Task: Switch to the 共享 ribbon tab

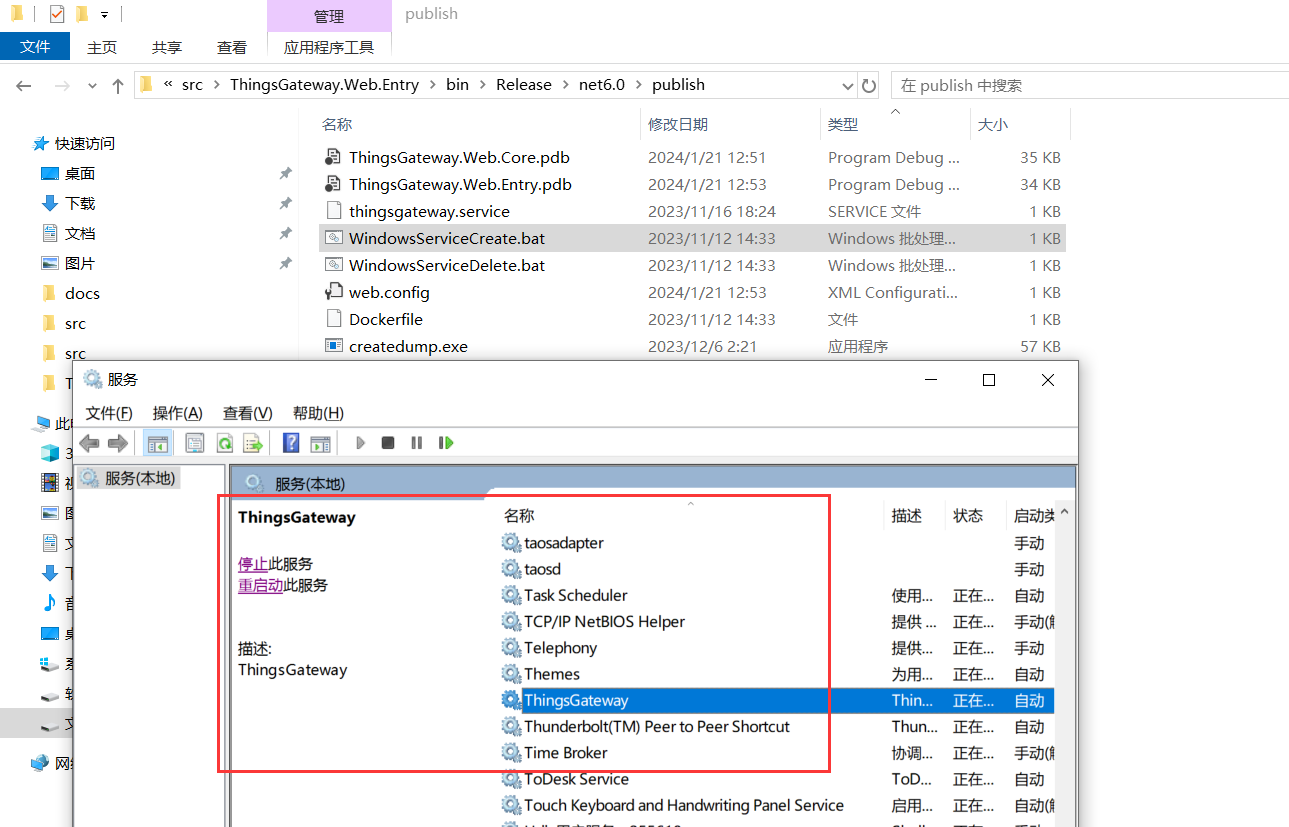Action: 167,47
